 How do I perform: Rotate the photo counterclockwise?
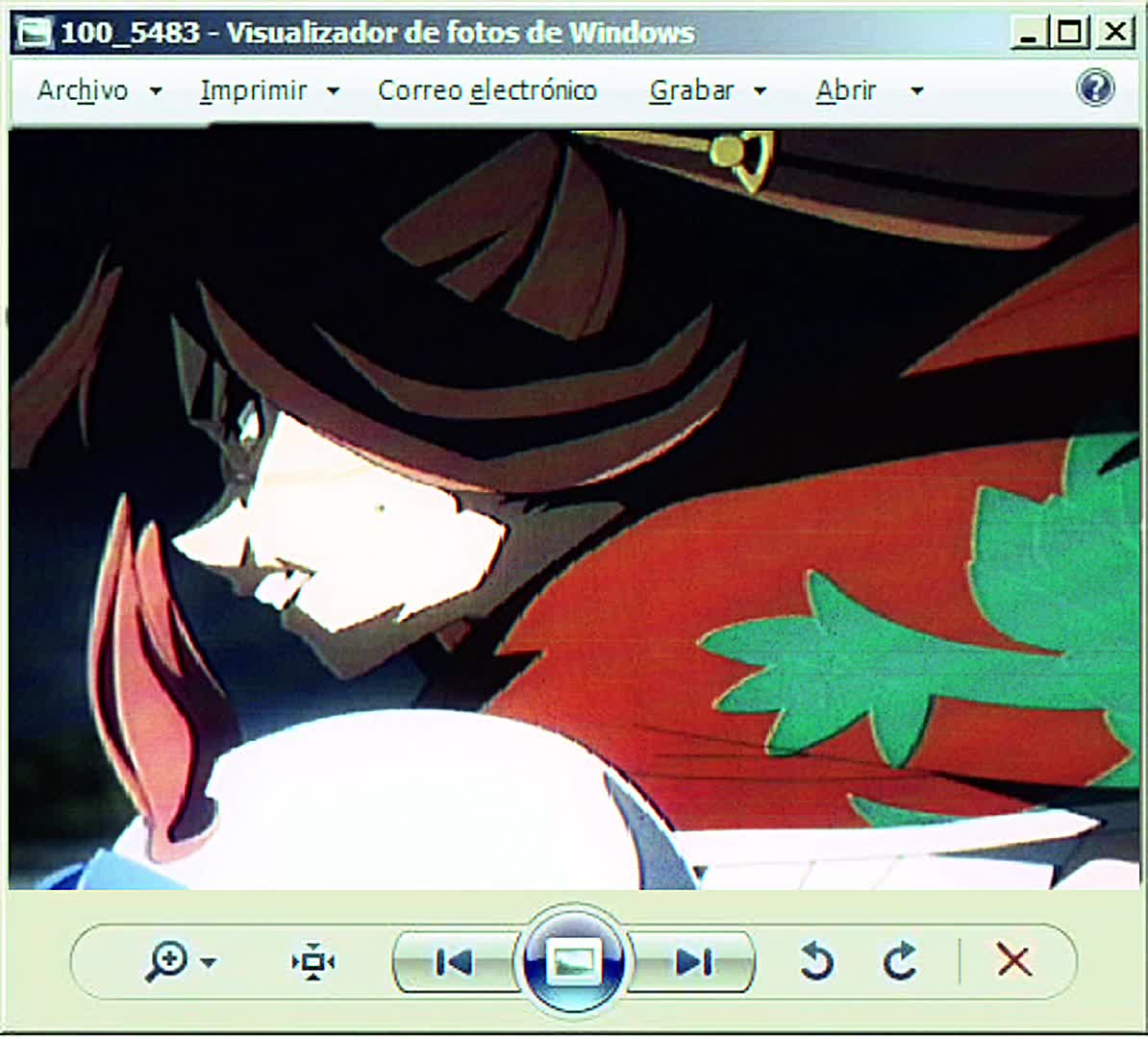(817, 961)
